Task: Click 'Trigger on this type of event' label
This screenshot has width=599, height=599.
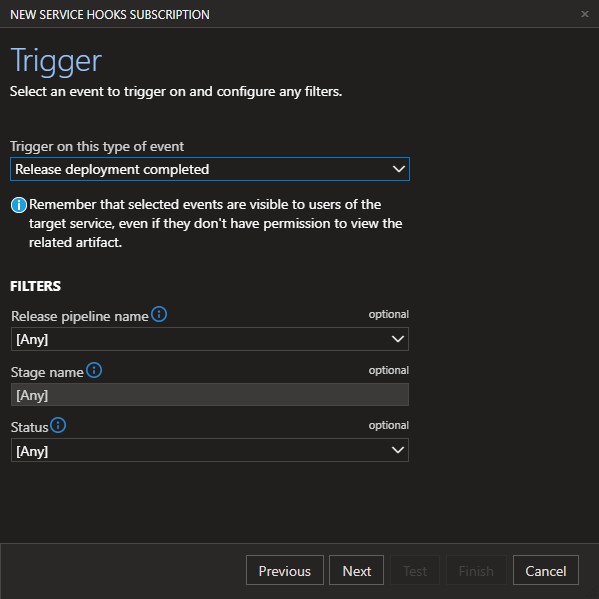Action: click(x=97, y=146)
